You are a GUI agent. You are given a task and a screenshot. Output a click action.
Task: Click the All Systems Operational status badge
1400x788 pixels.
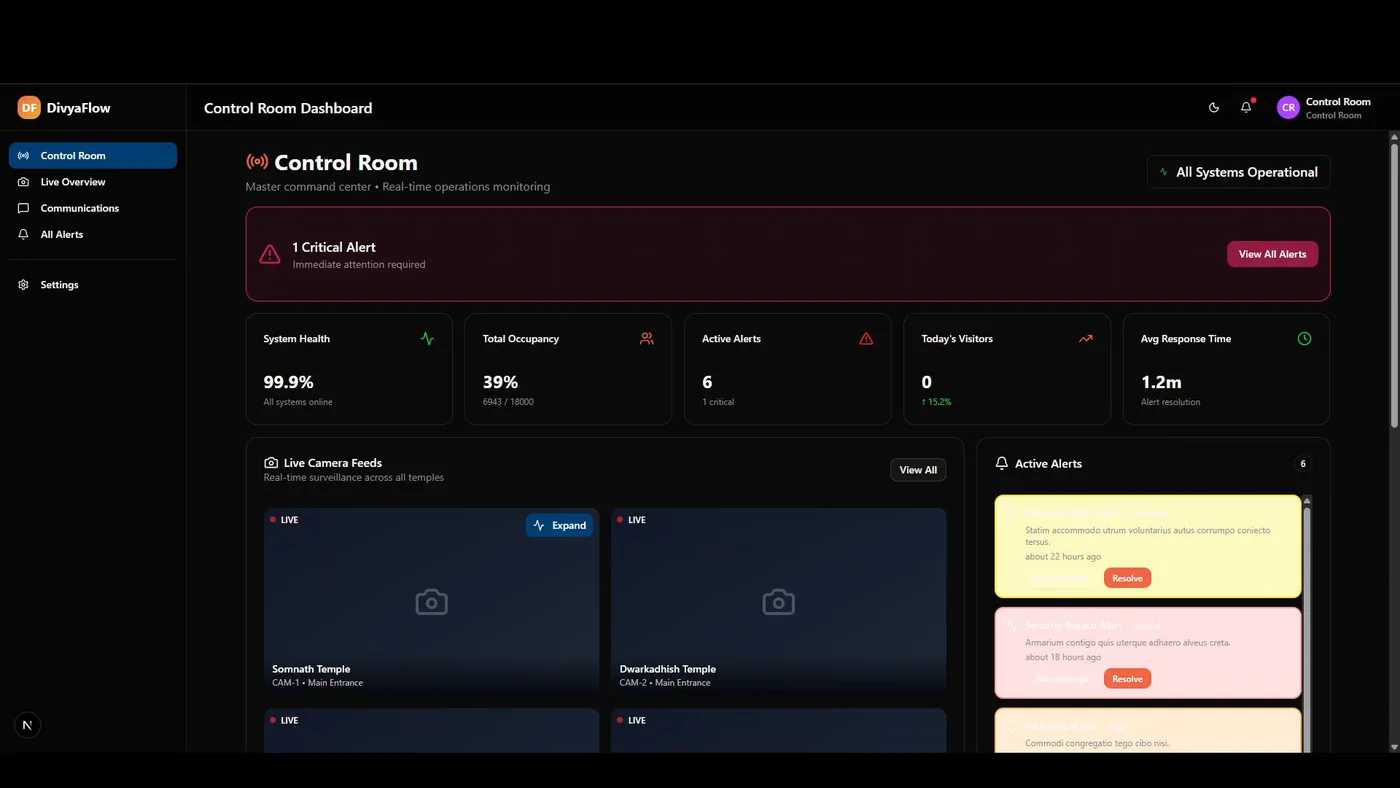point(1238,172)
